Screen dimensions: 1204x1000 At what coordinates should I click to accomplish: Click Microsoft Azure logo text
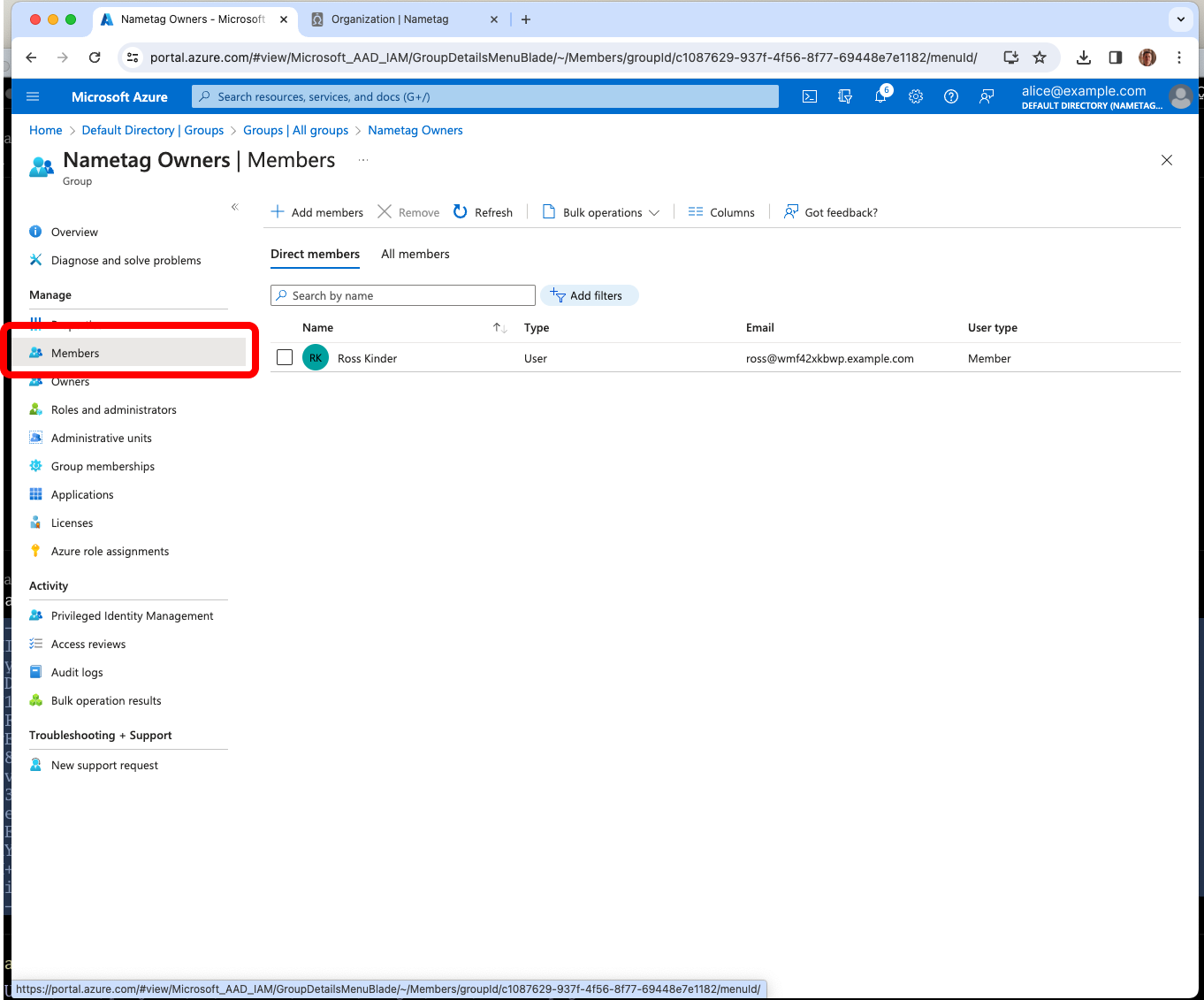click(119, 97)
